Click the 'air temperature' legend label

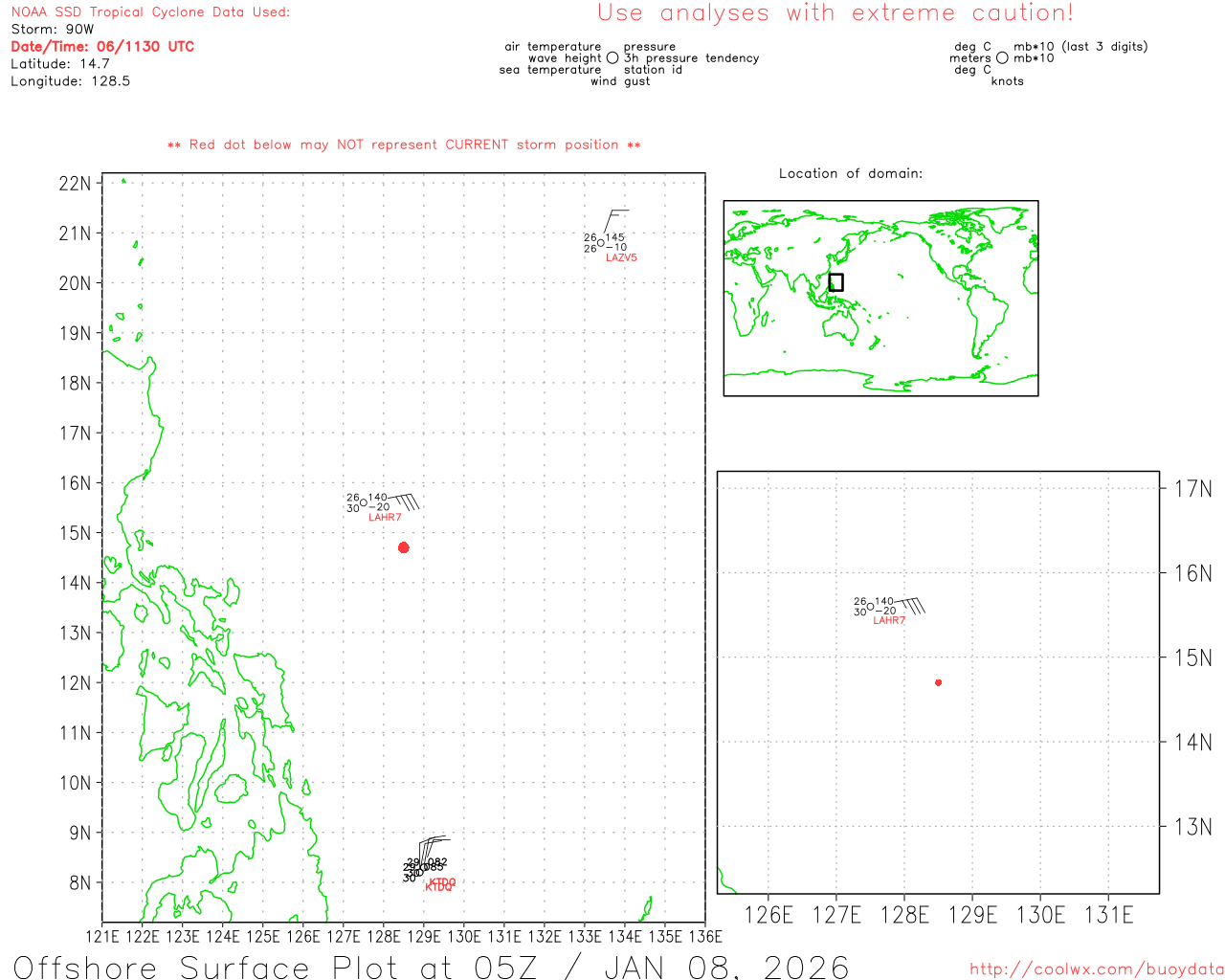click(553, 47)
